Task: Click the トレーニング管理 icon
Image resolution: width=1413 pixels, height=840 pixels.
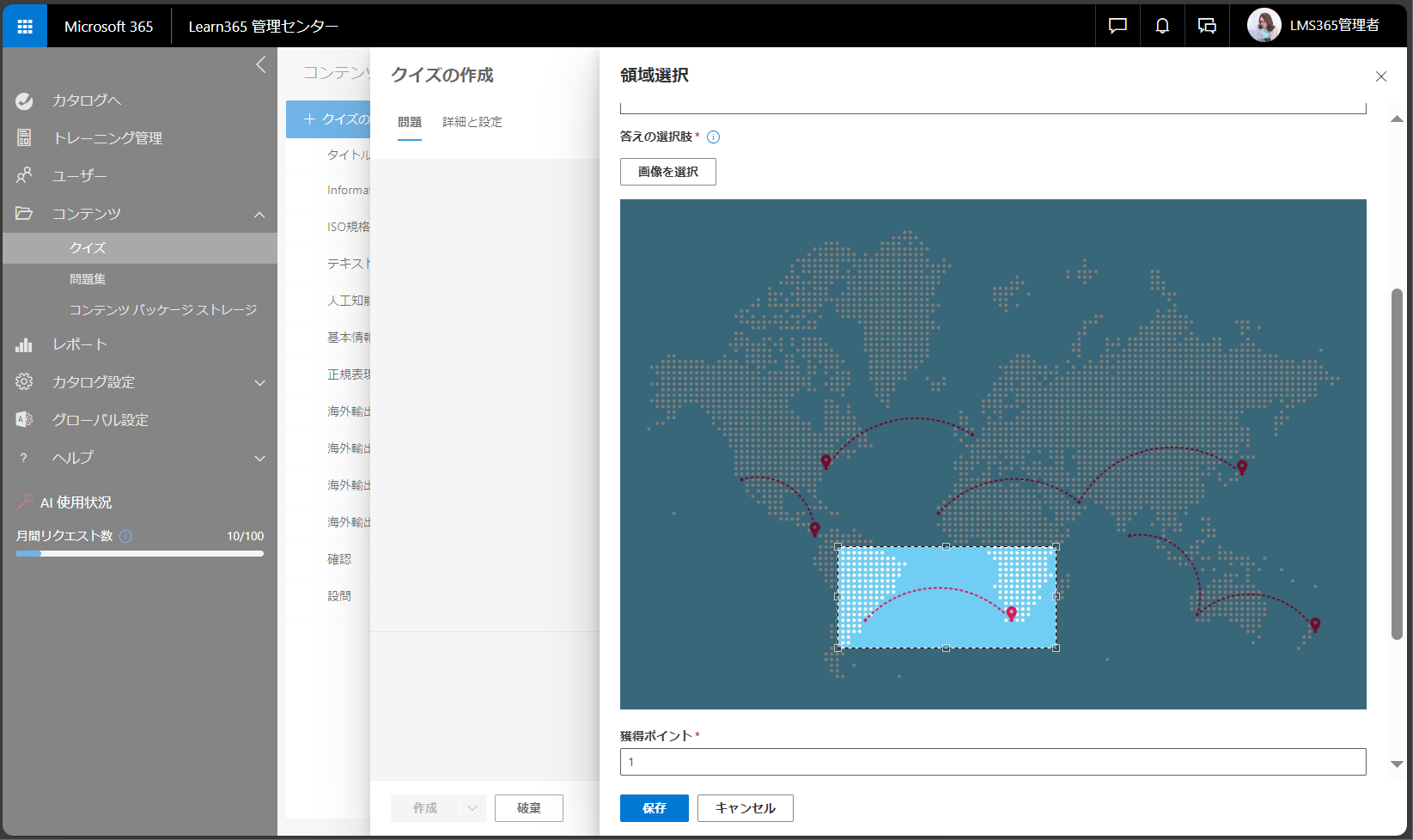Action: tap(24, 137)
